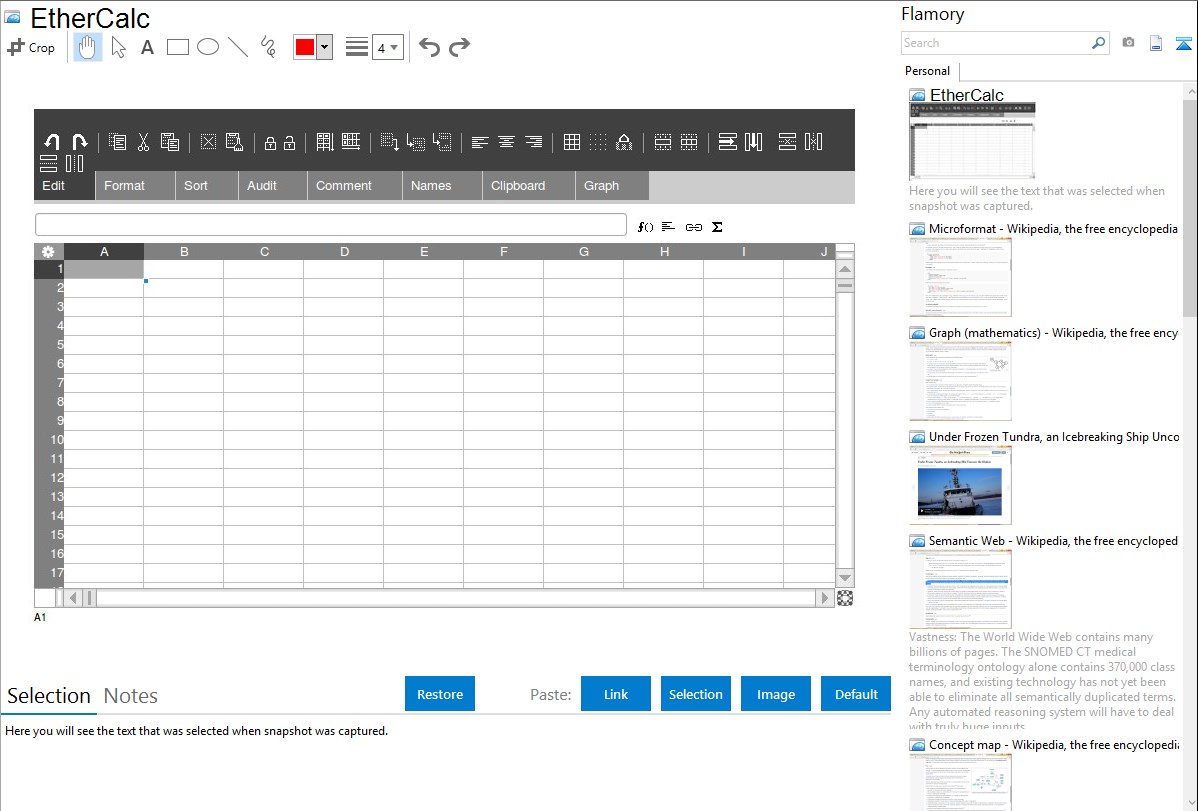
Task: Open the color picker dropdown arrow
Action: 325,47
